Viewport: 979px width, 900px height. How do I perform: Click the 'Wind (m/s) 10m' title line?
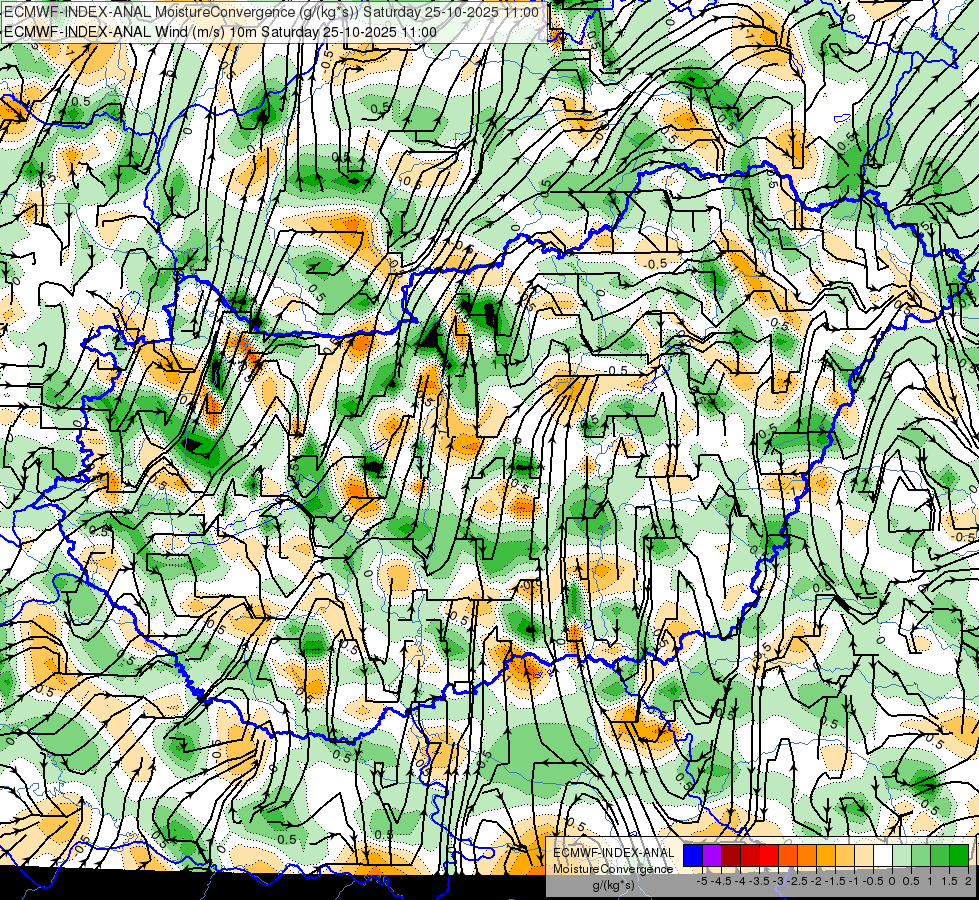pyautogui.click(x=220, y=32)
